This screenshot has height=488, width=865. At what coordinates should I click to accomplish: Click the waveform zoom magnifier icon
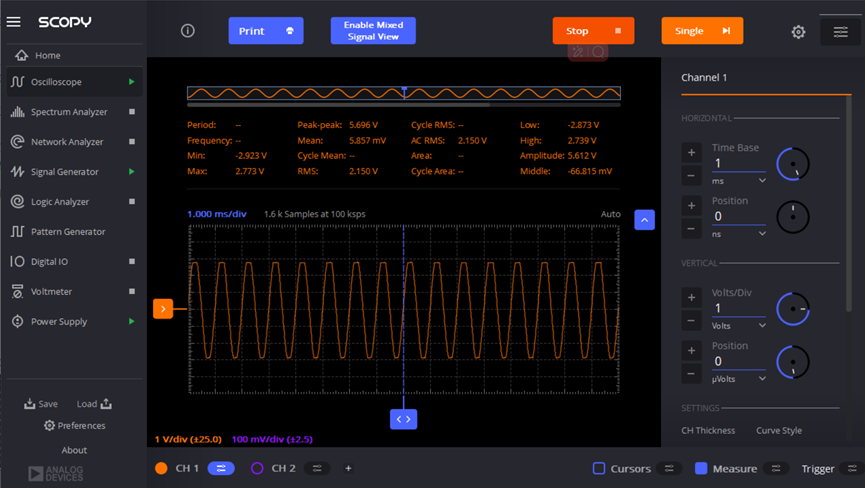point(598,52)
